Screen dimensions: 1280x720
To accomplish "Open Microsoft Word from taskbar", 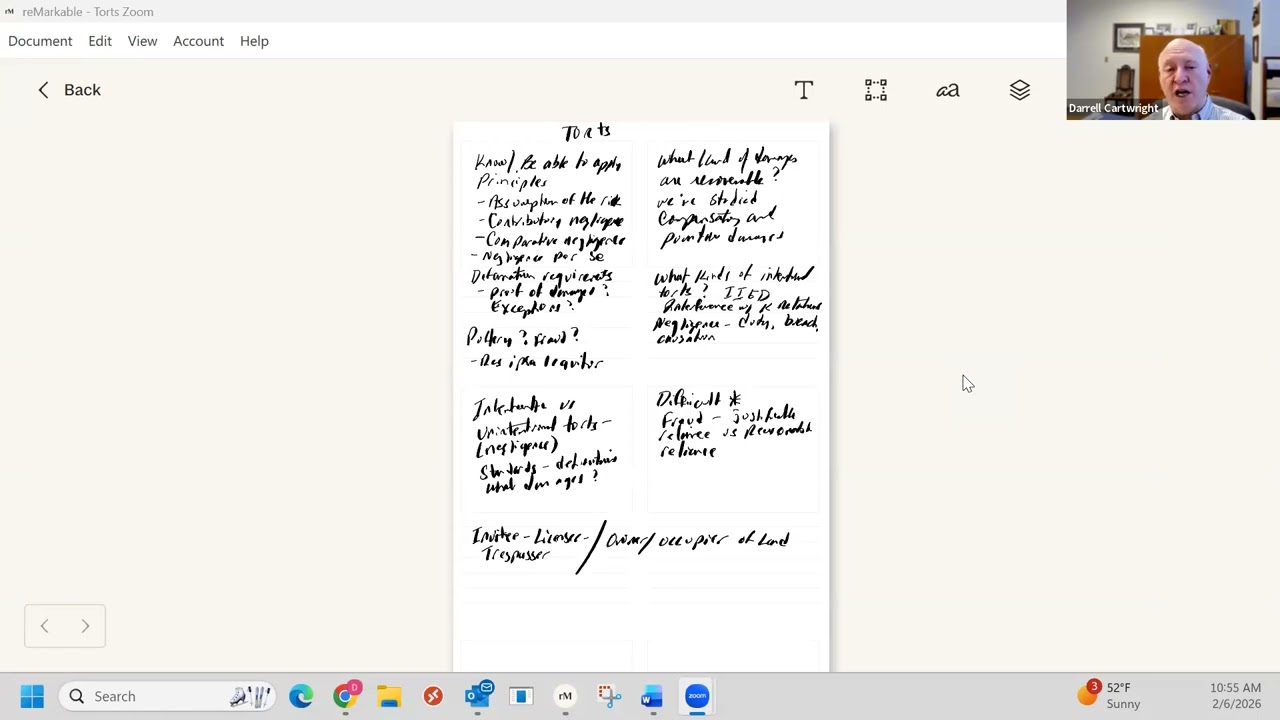I will click(652, 696).
